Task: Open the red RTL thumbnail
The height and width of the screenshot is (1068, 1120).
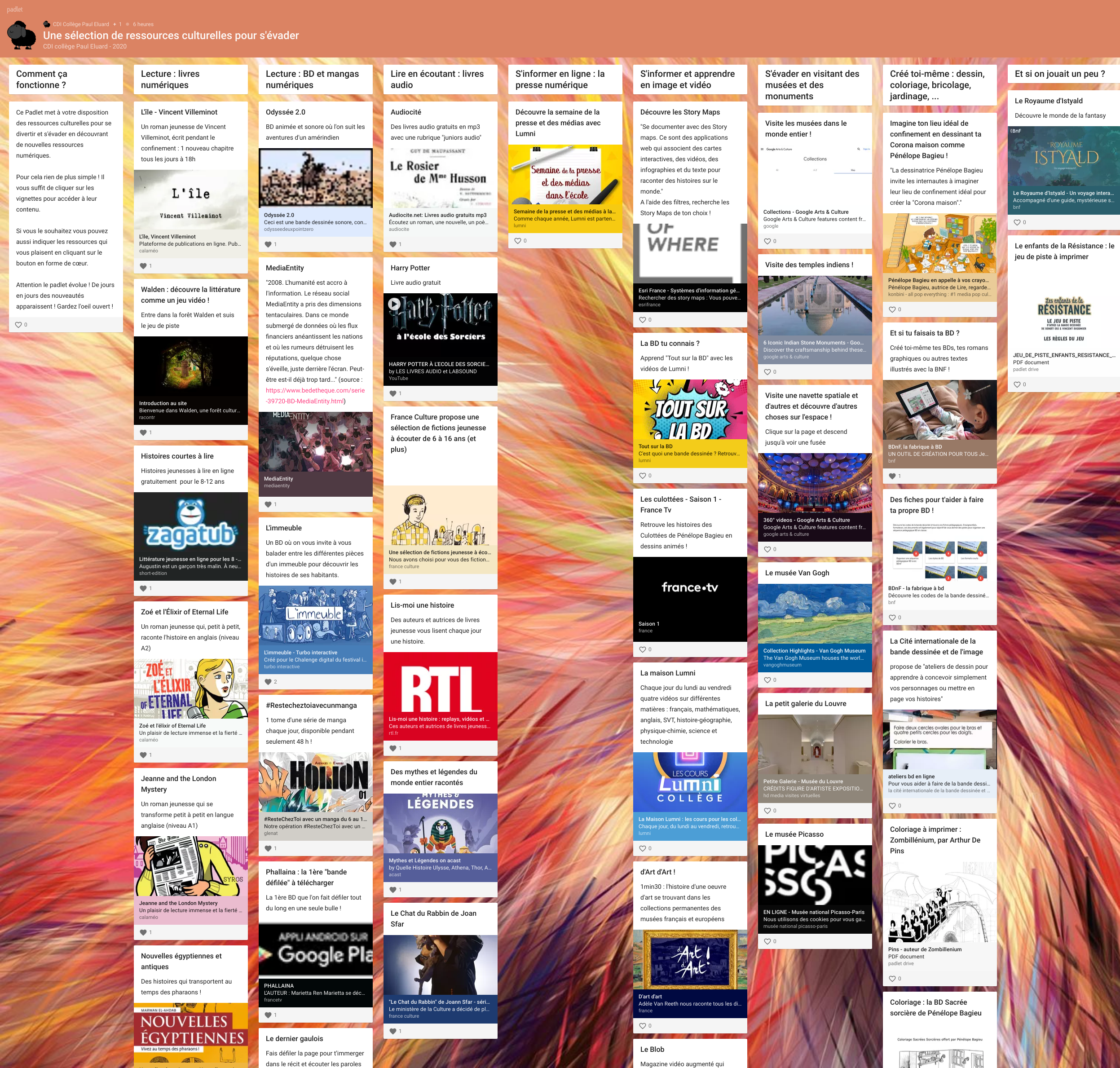Action: (x=441, y=683)
